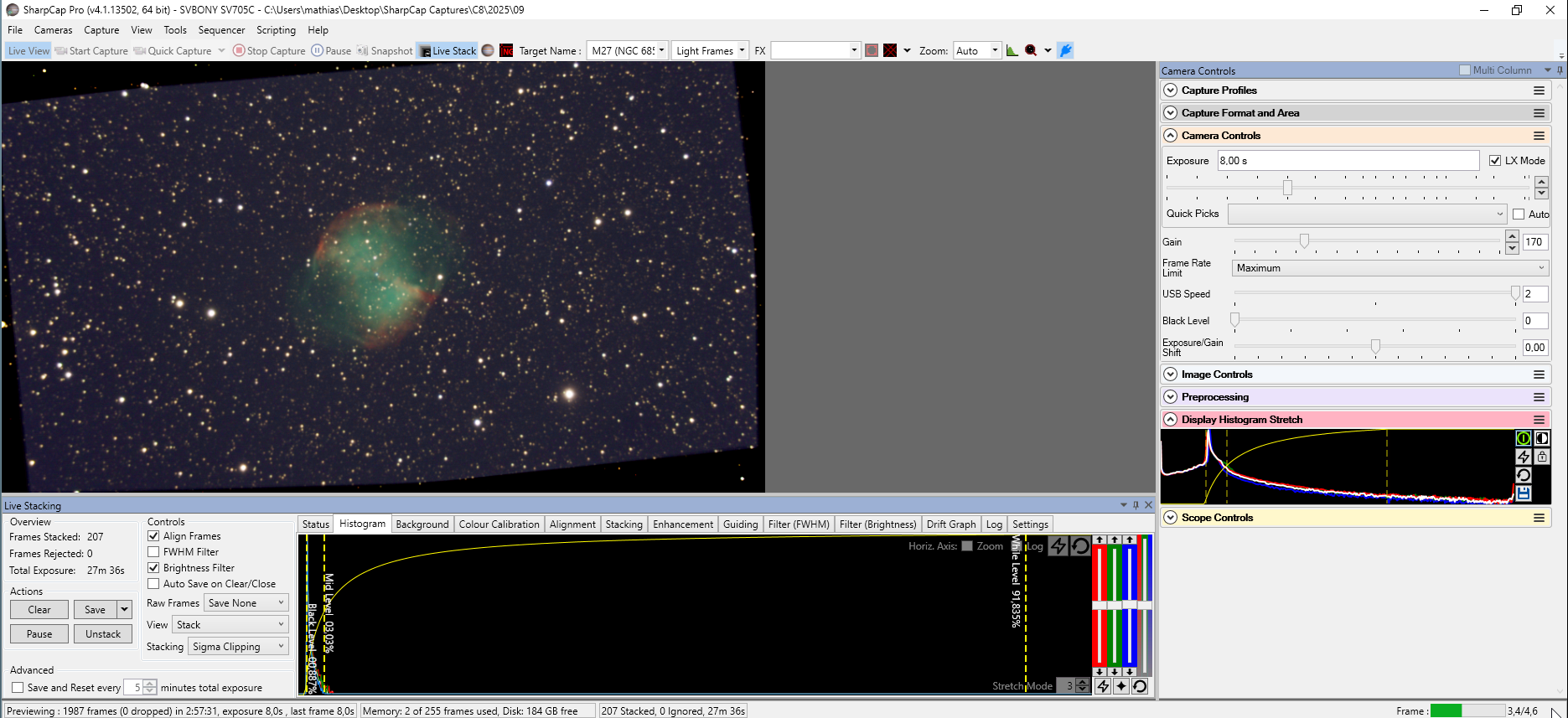Open the Cameras menu
The width and height of the screenshot is (1568, 718).
click(54, 30)
